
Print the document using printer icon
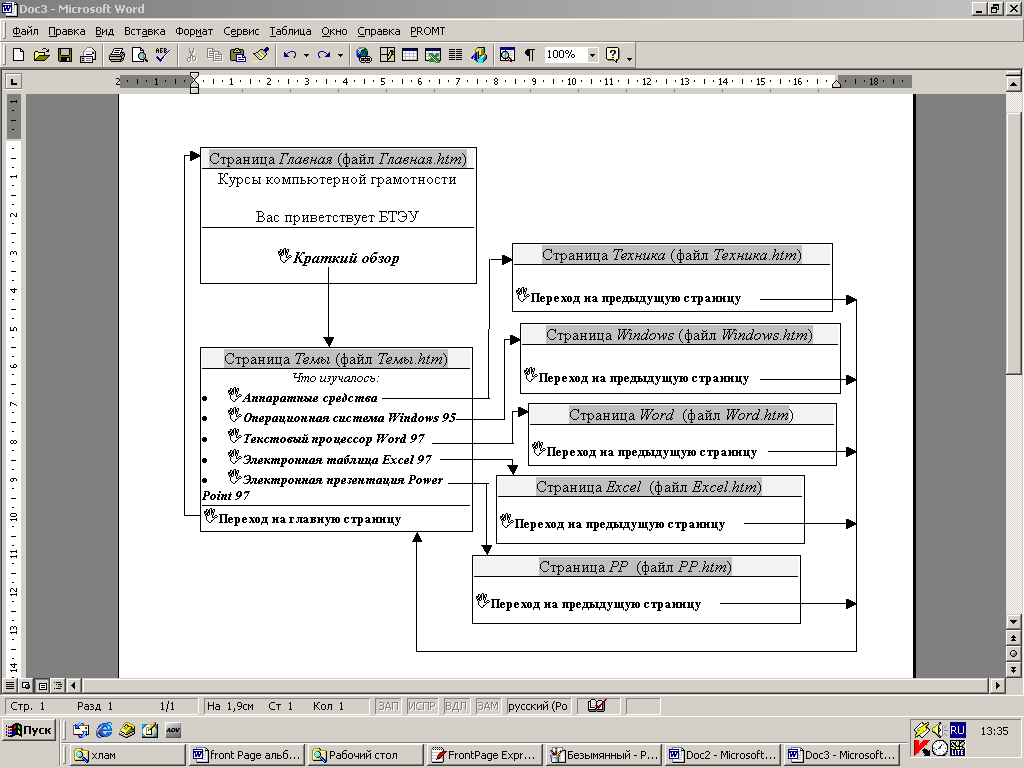117,55
